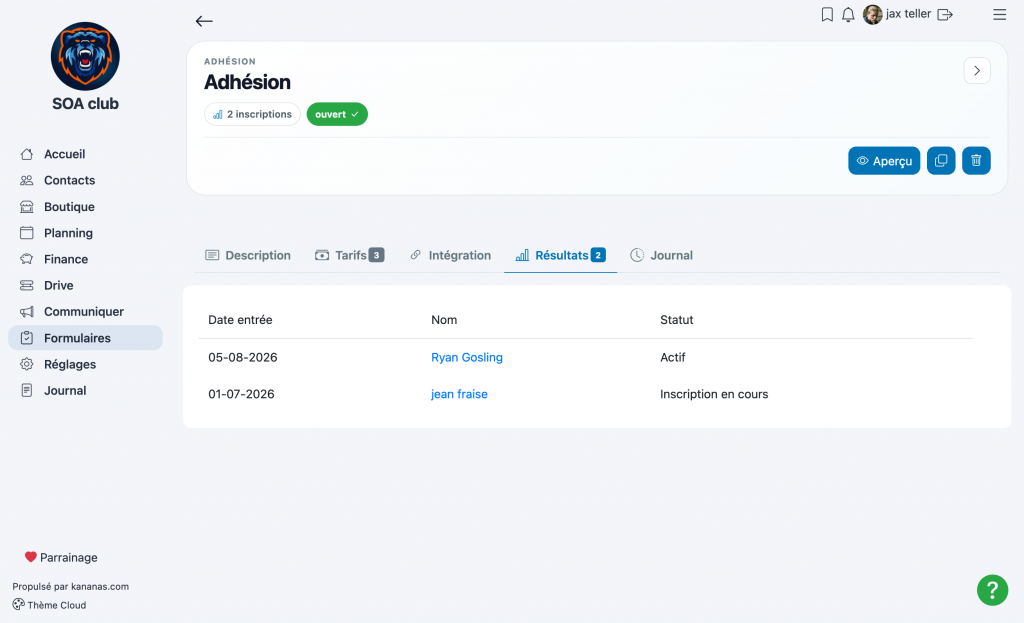This screenshot has height=623, width=1024.
Task: Open the hamburger menu
Action: [999, 14]
